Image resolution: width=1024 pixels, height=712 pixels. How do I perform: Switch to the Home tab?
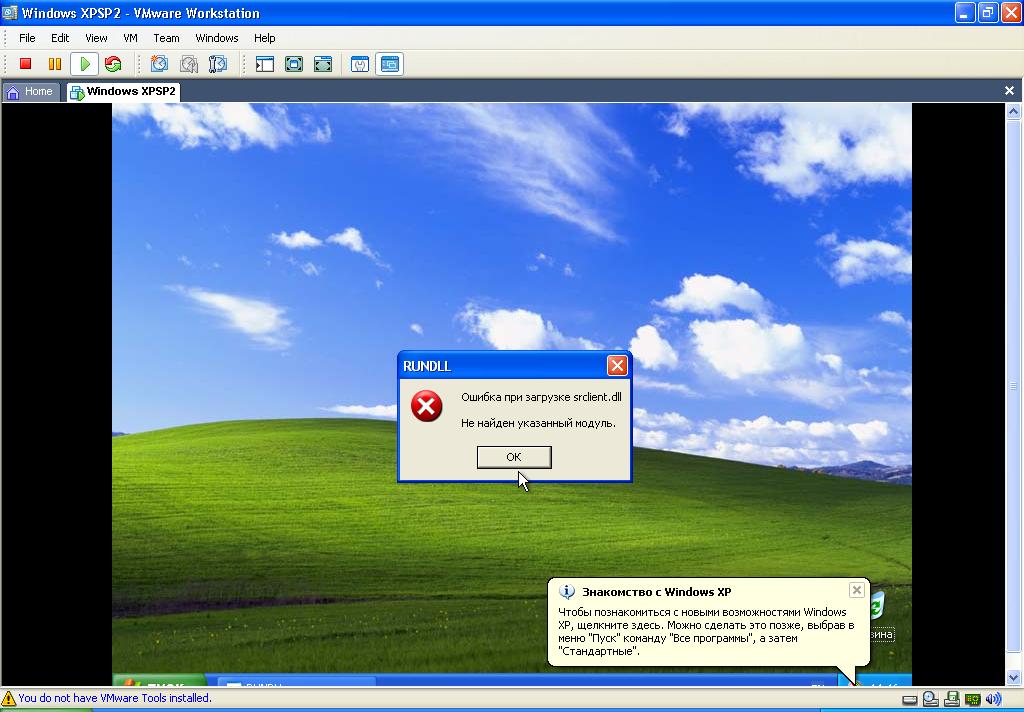click(30, 92)
